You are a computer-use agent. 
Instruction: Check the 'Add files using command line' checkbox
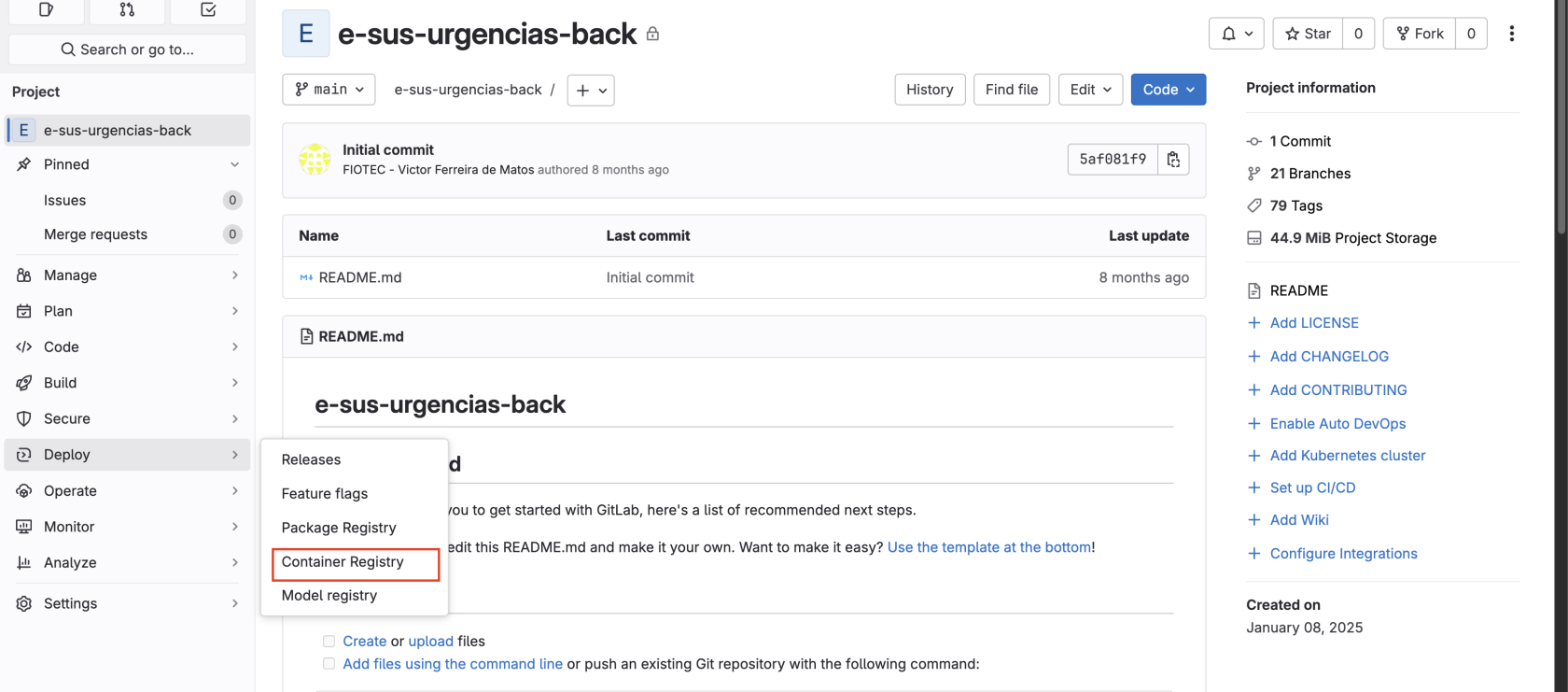coord(329,664)
